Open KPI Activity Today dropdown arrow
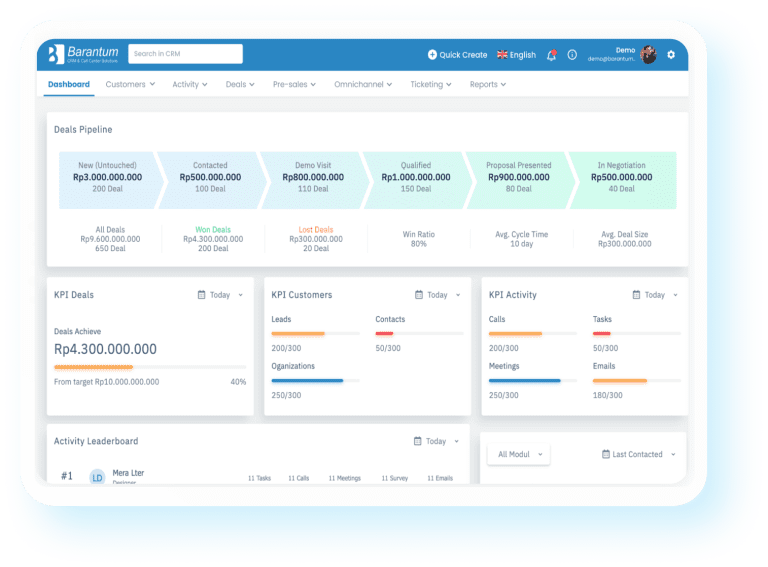768x567 pixels. tap(675, 295)
